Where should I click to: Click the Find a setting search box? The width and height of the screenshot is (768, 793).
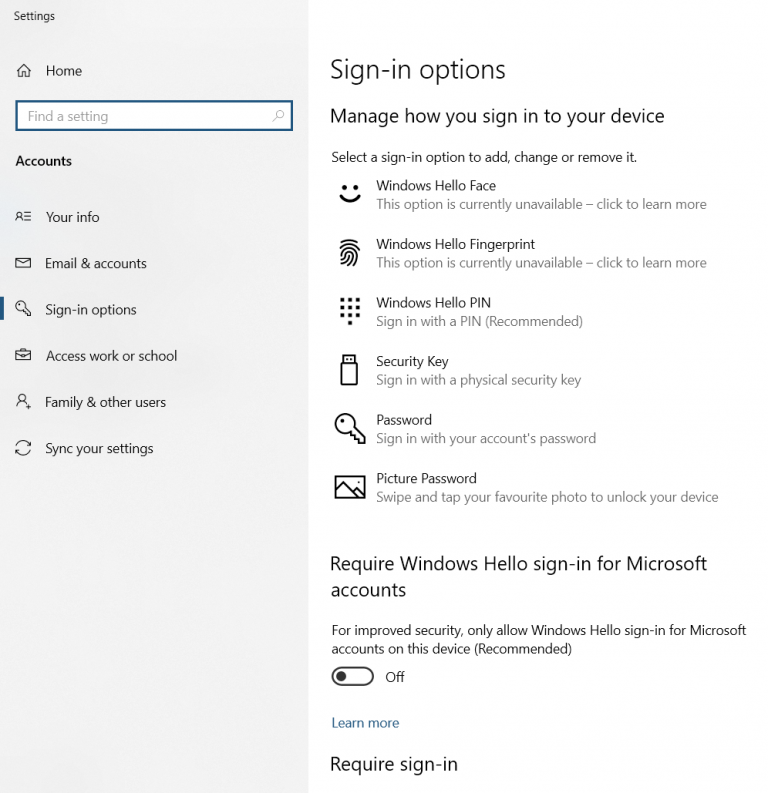(x=145, y=116)
